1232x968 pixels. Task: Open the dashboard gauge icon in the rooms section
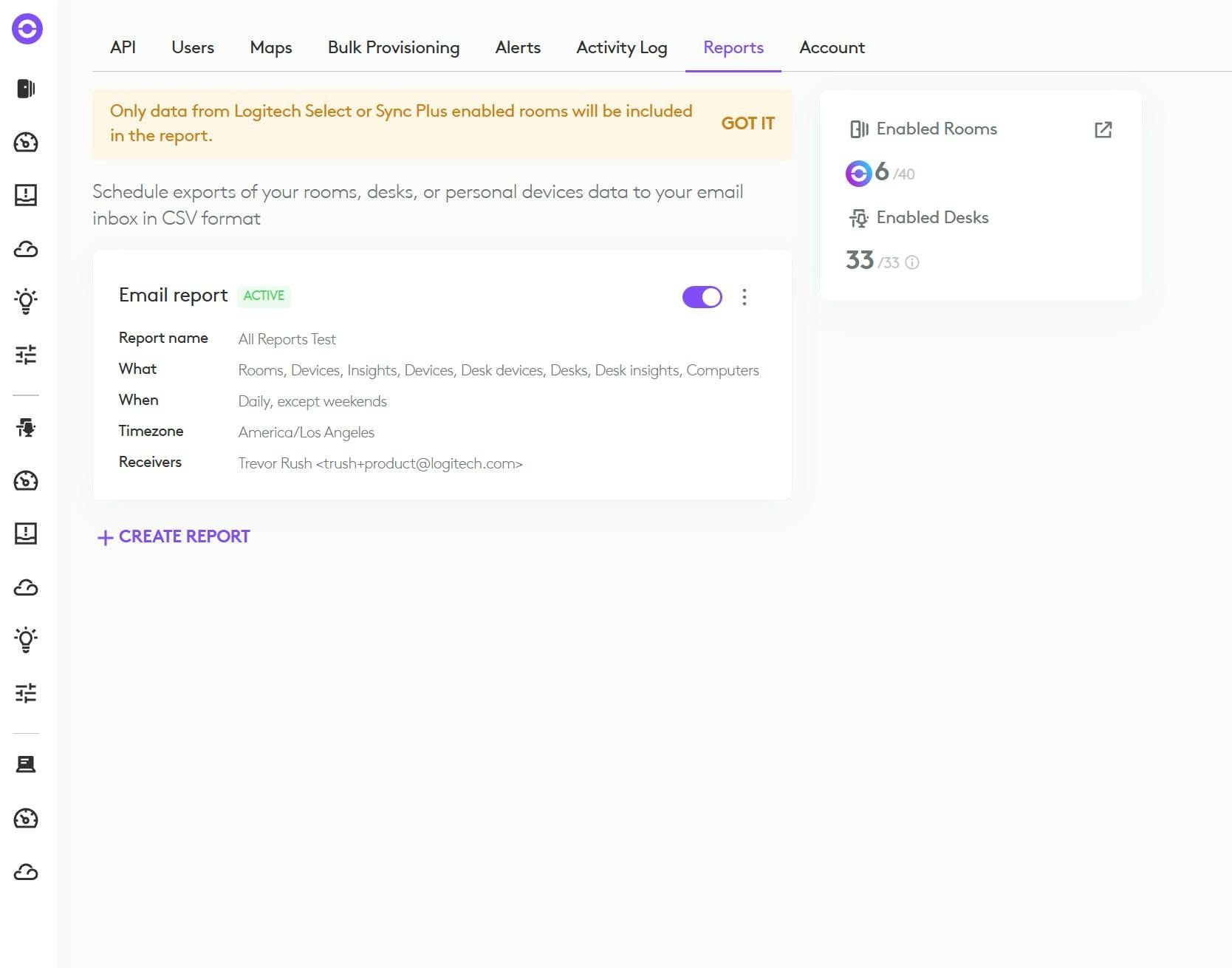[x=26, y=142]
